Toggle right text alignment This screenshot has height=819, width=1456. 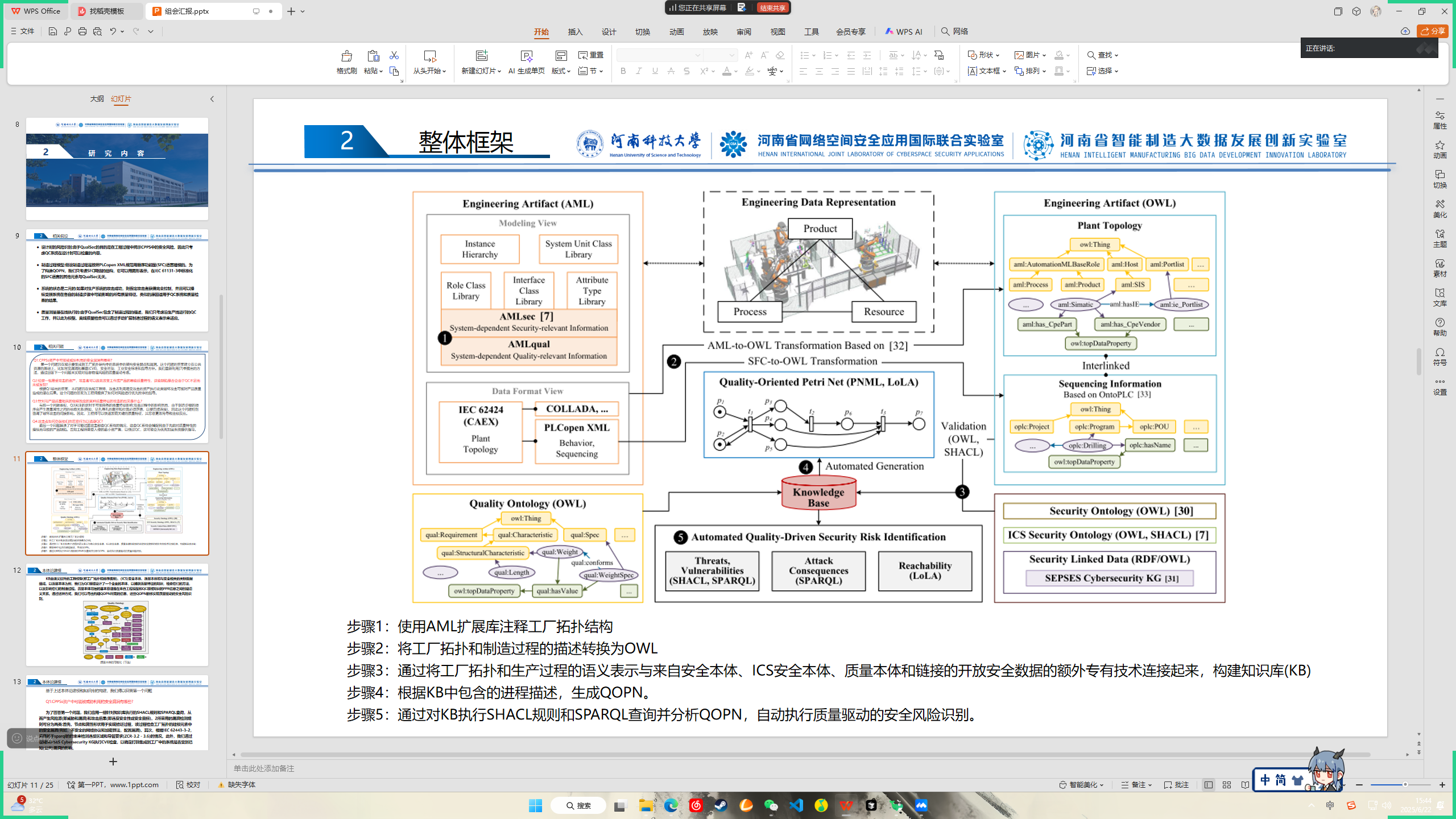pyautogui.click(x=835, y=71)
